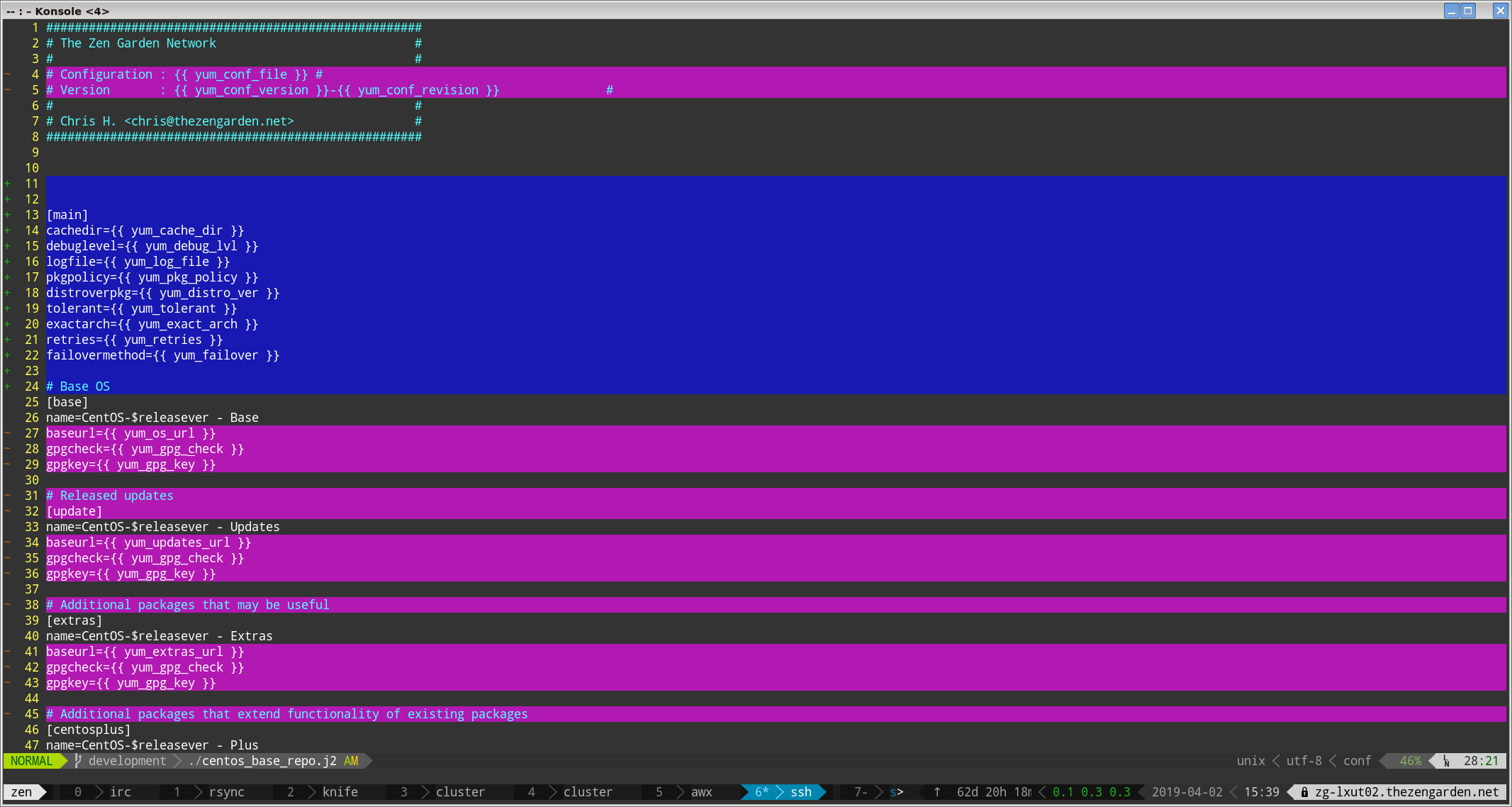Image resolution: width=1512 pixels, height=807 pixels.
Task: Click the load average 0.1 0.3 0.3
Action: [1092, 792]
